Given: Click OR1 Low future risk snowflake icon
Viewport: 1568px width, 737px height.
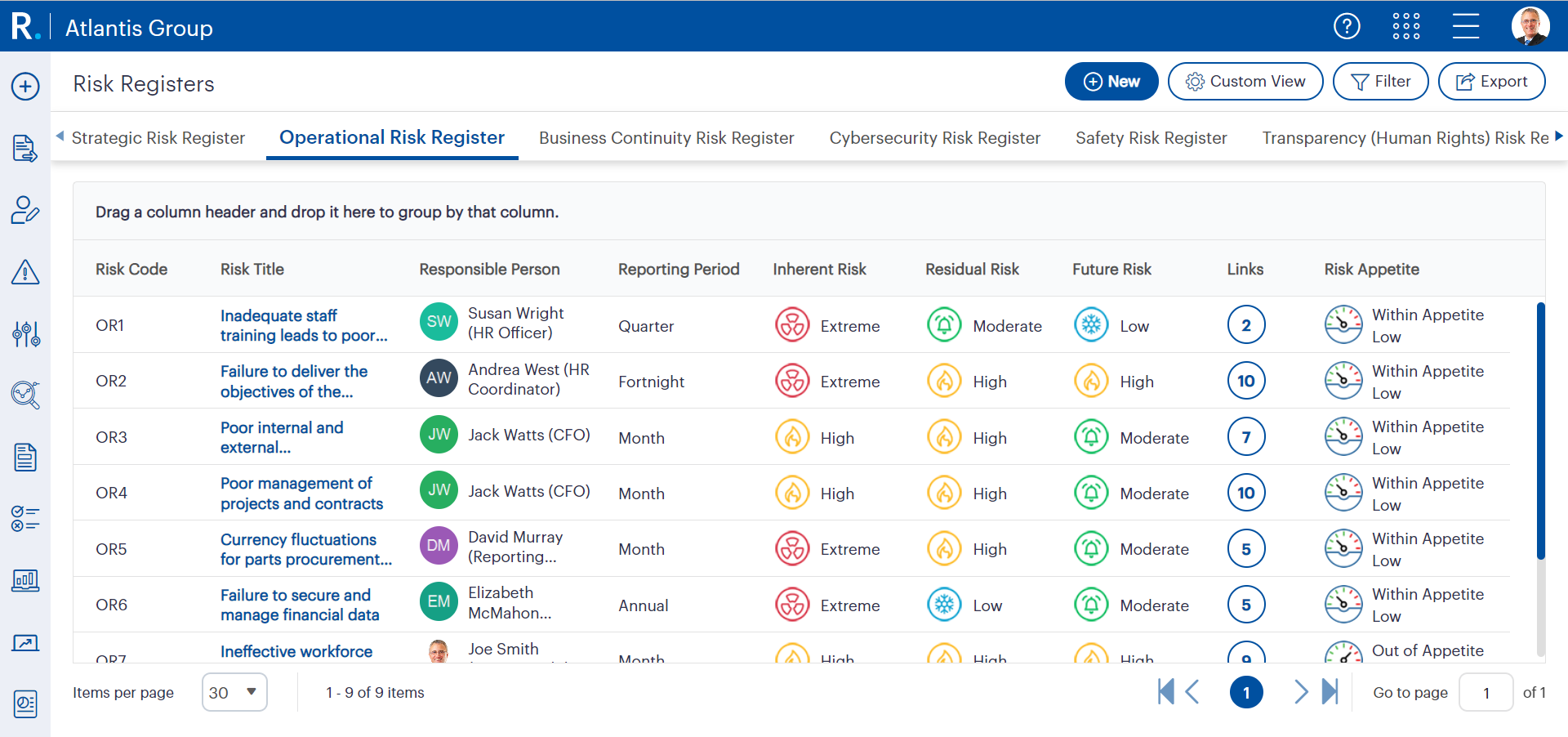Looking at the screenshot, I should [1091, 325].
